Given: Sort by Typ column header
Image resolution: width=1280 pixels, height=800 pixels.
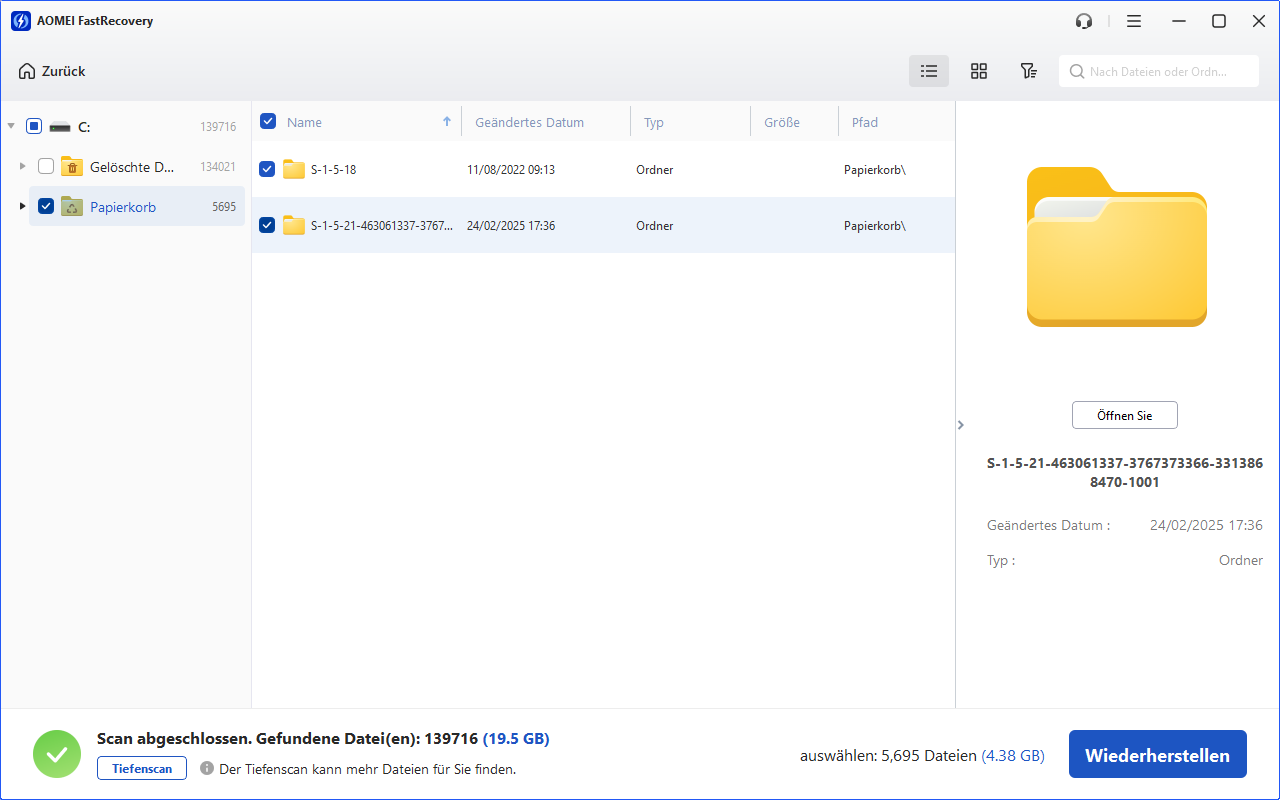Looking at the screenshot, I should click(x=654, y=122).
